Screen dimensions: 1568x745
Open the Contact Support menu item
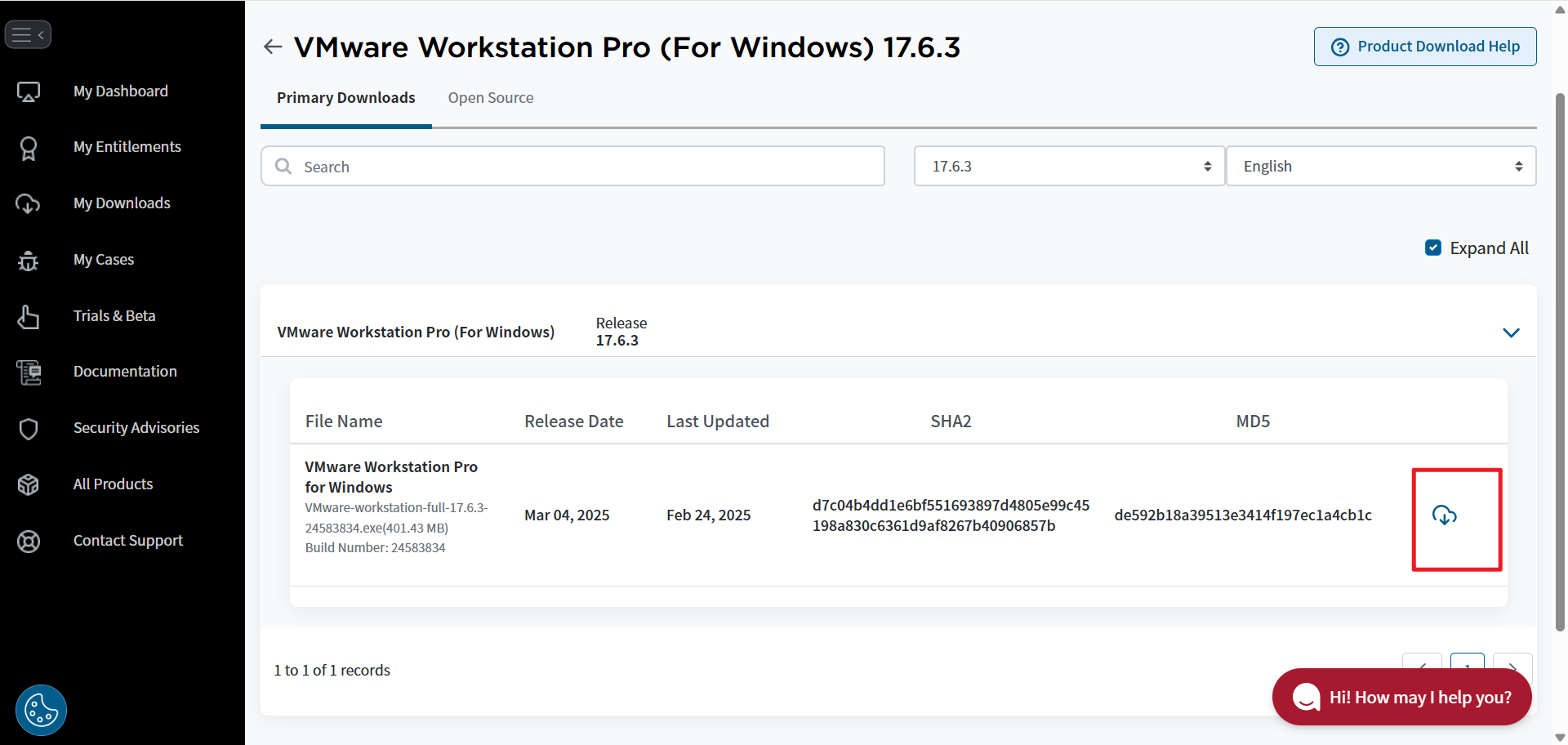pos(128,541)
